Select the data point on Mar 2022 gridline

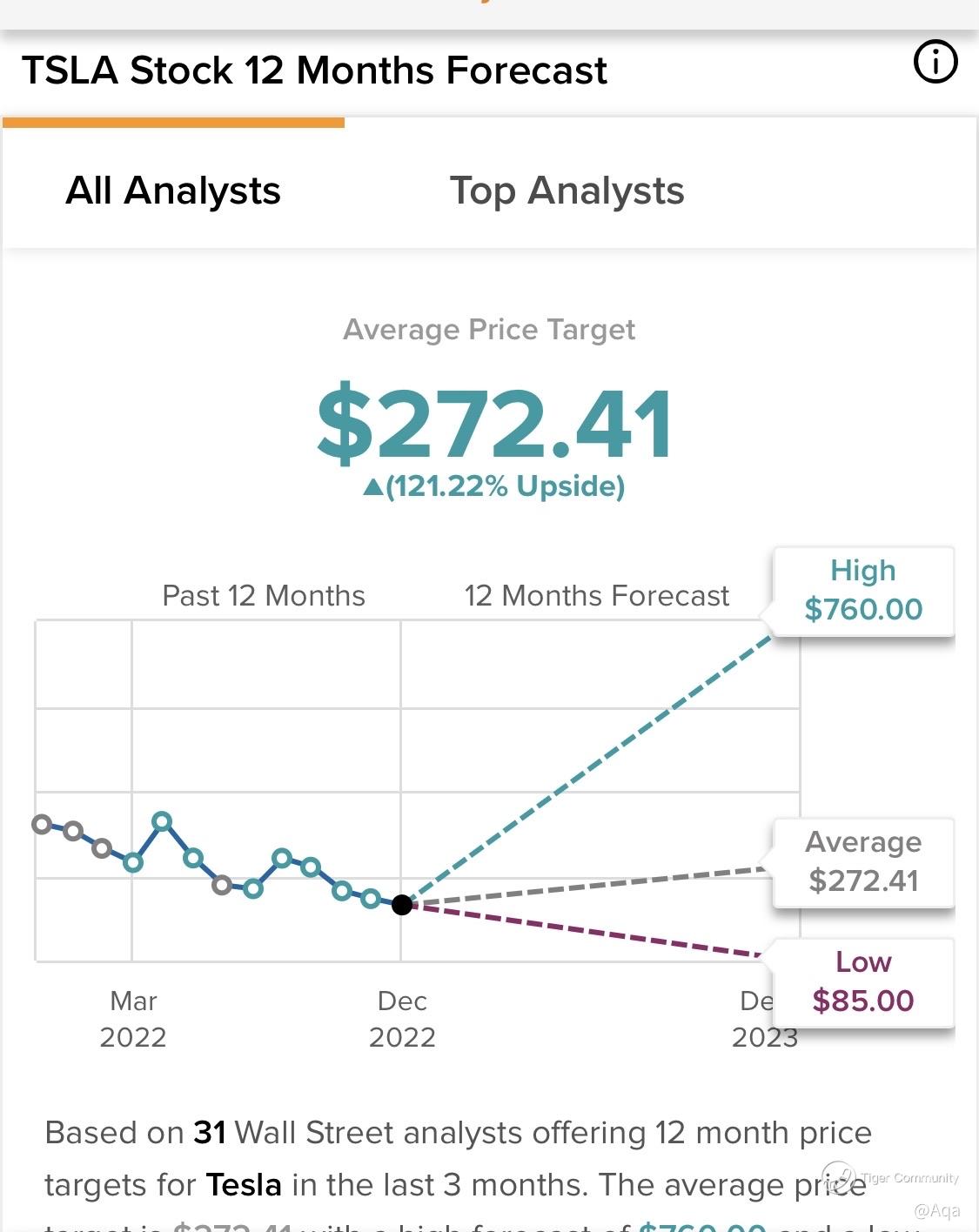pos(132,862)
